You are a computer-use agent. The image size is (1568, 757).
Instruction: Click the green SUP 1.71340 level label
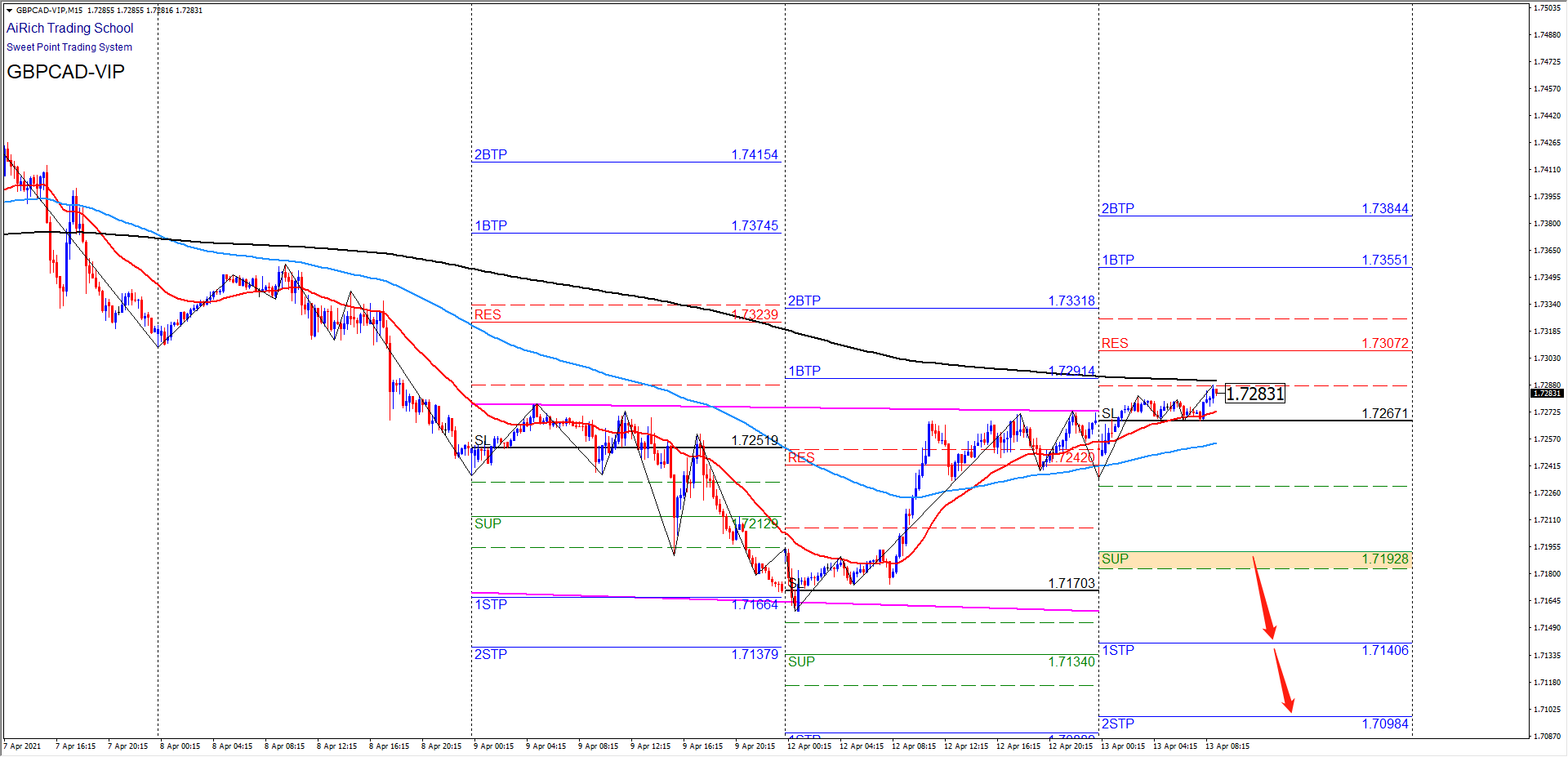[801, 661]
